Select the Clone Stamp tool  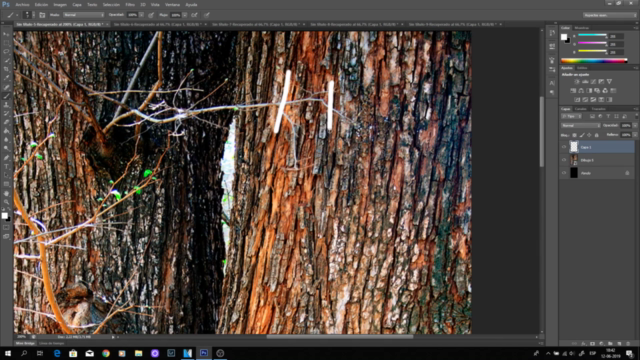tap(6, 105)
